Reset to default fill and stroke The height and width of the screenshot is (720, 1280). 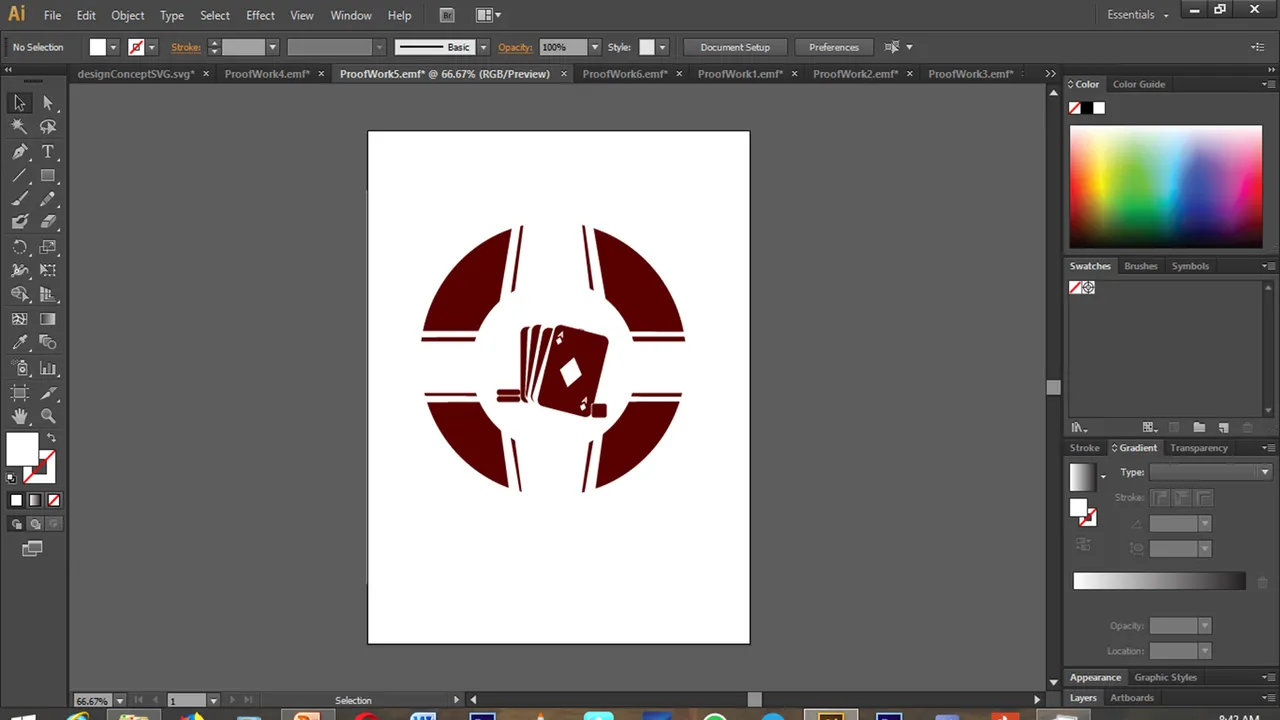point(12,478)
